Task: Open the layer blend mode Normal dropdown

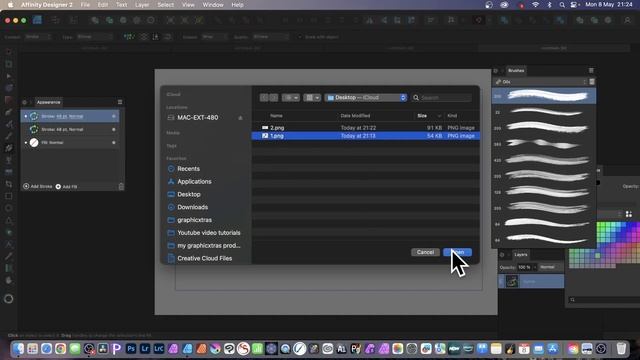Action: 550,267
